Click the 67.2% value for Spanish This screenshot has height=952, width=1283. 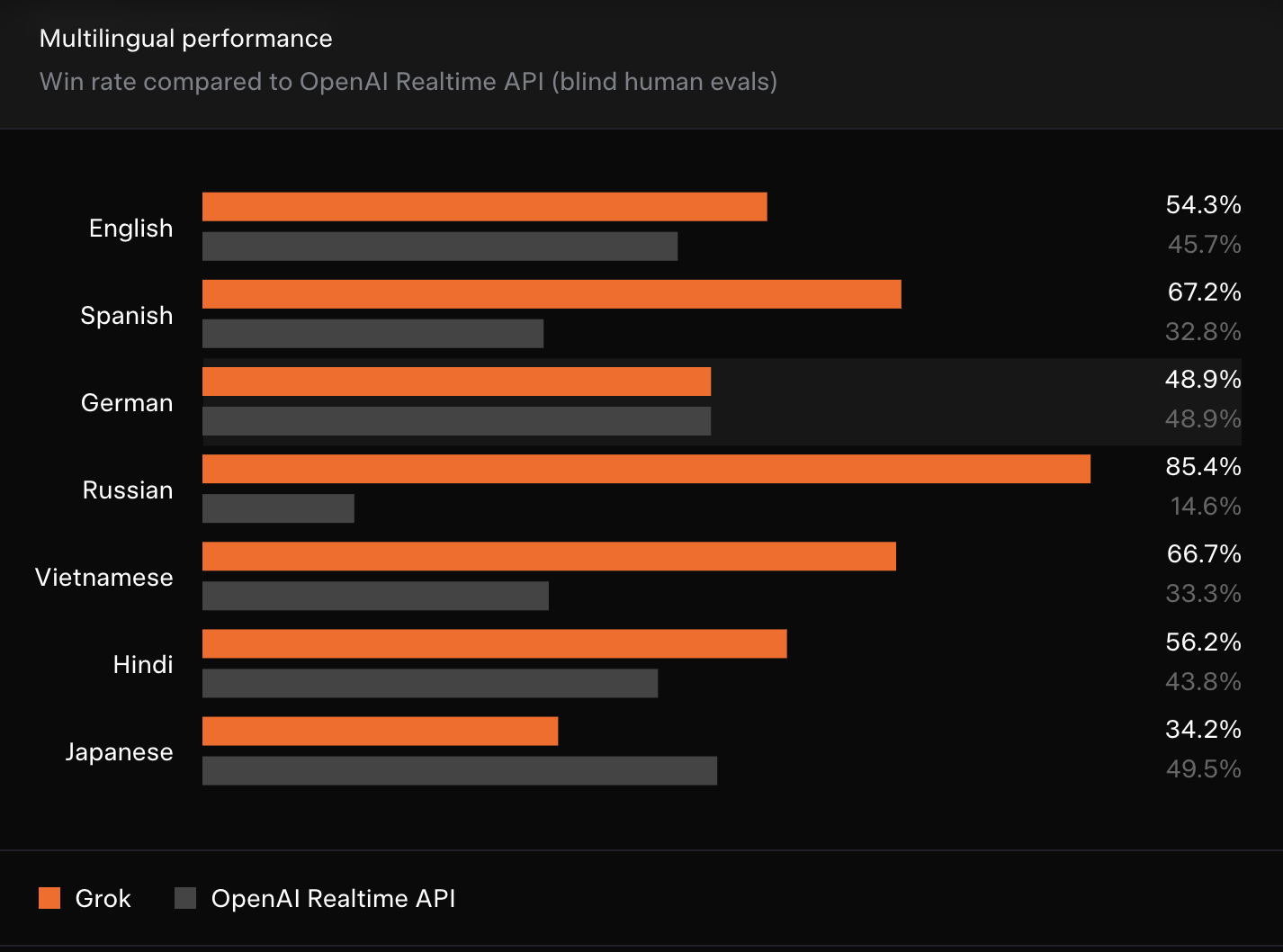[1203, 292]
